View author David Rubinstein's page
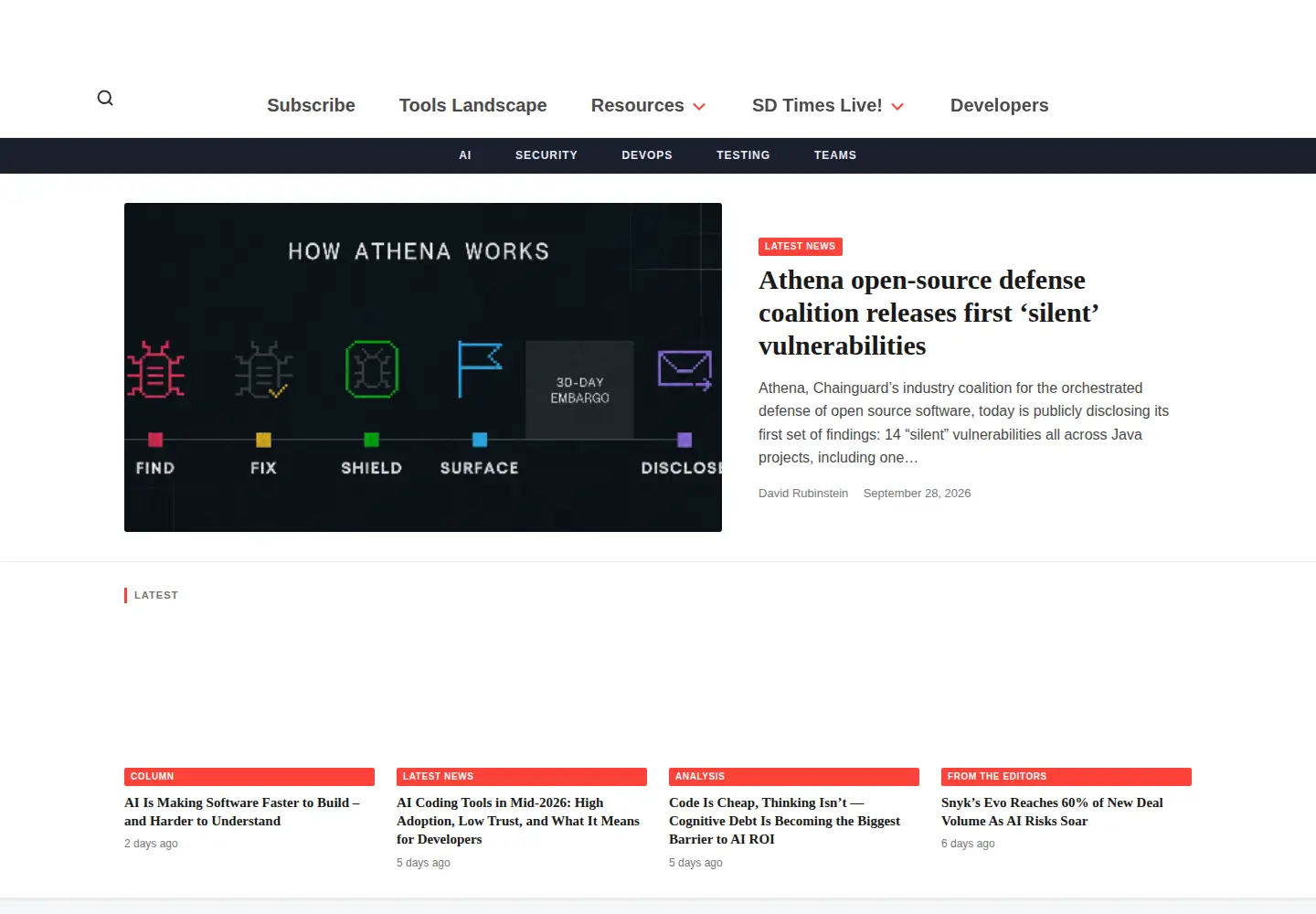Image resolution: width=1316 pixels, height=914 pixels. [x=803, y=494]
